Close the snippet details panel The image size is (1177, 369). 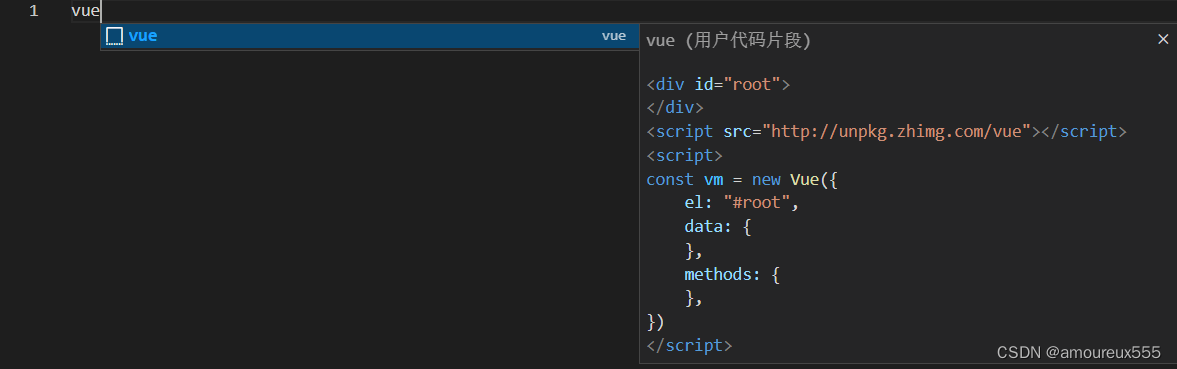pos(1163,40)
